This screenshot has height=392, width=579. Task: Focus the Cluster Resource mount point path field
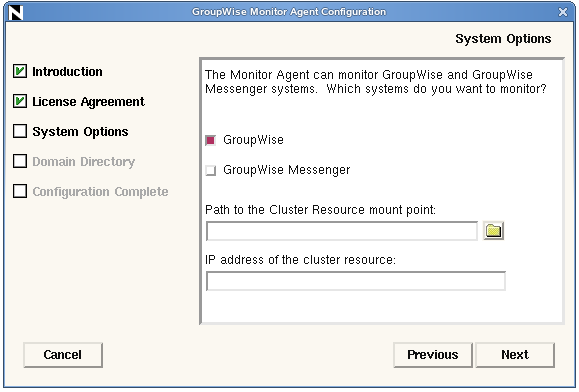(x=342, y=231)
